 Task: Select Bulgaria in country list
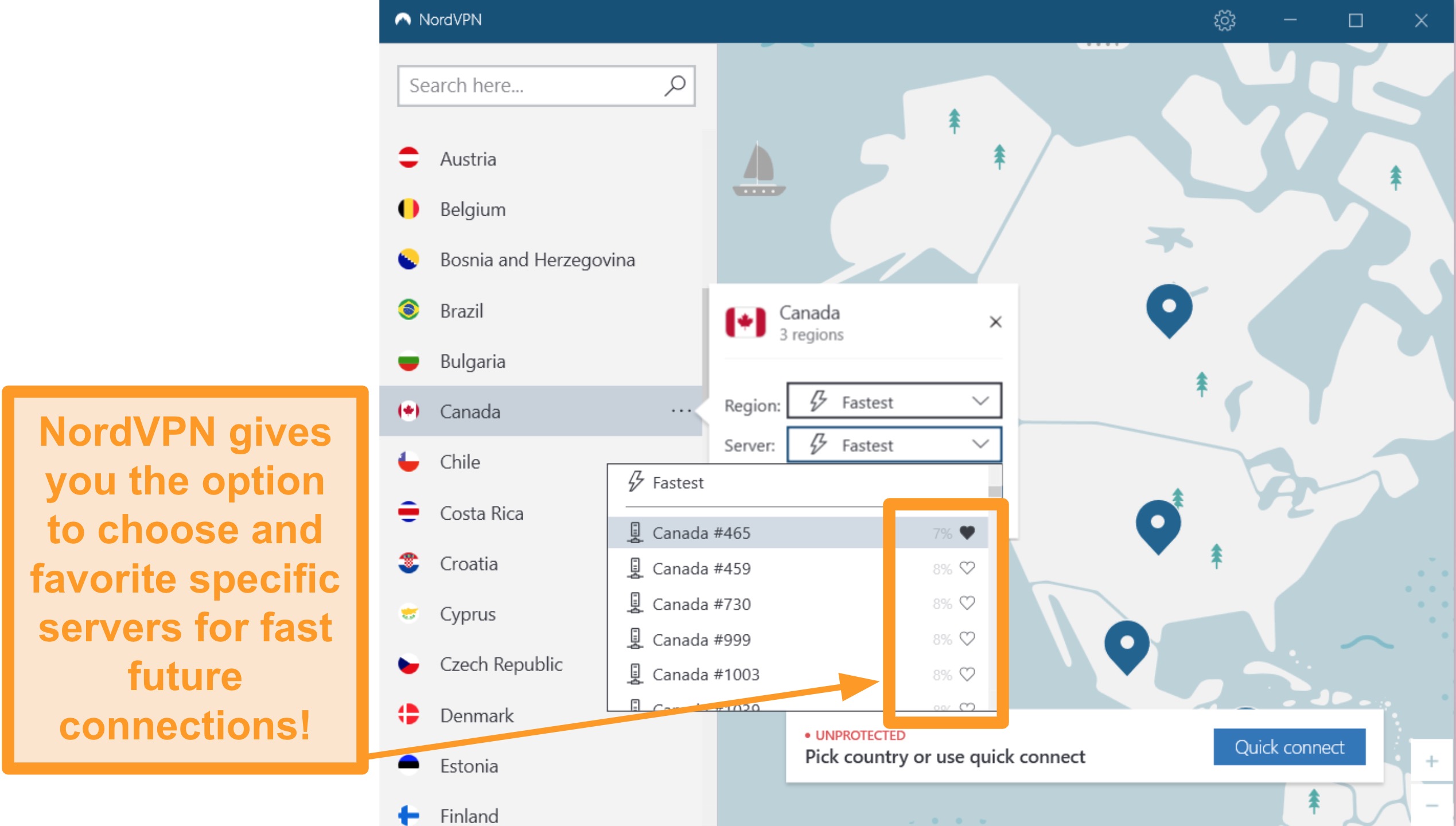pyautogui.click(x=540, y=361)
